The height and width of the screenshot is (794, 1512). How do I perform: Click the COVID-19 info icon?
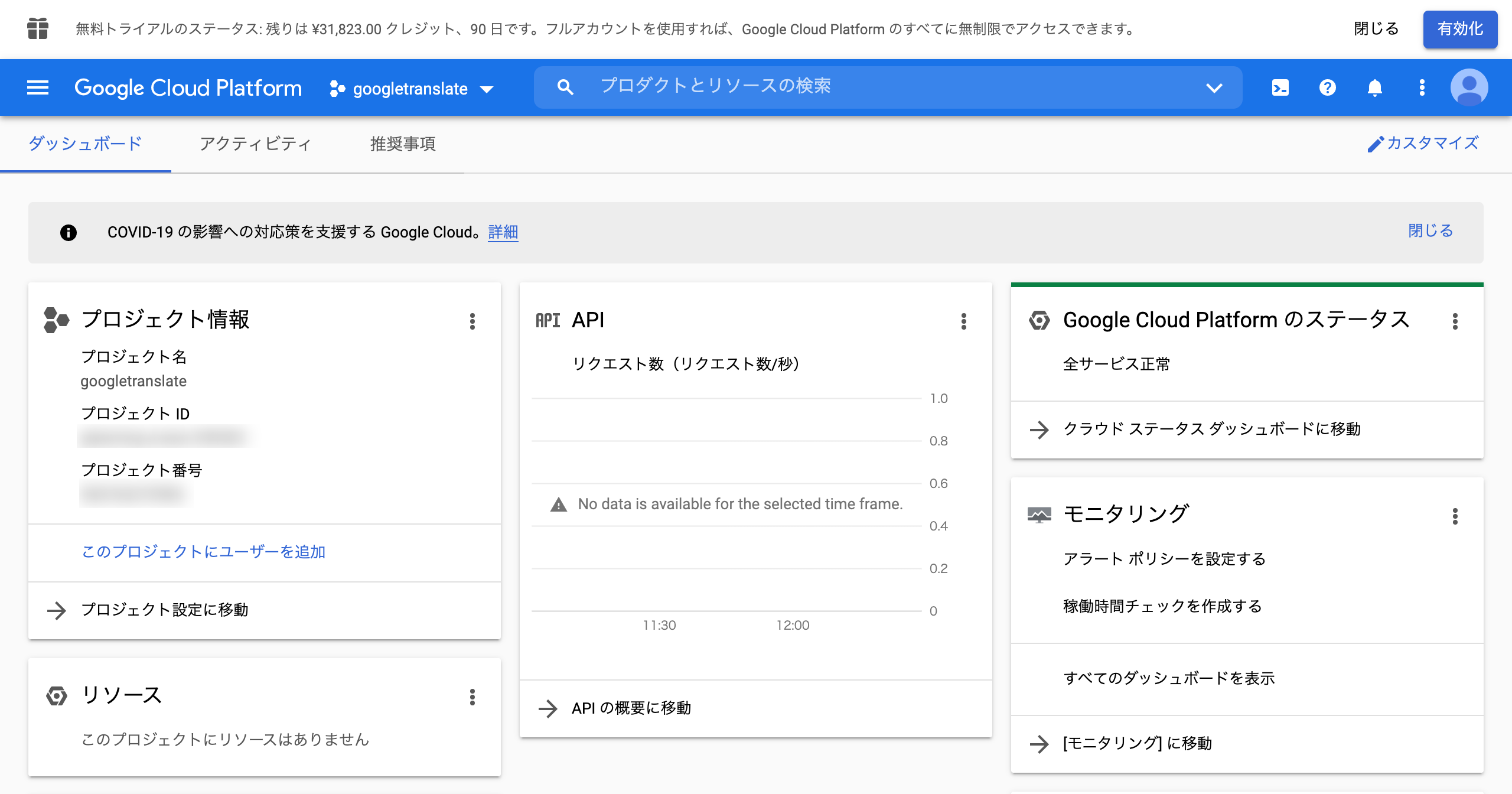[x=69, y=232]
